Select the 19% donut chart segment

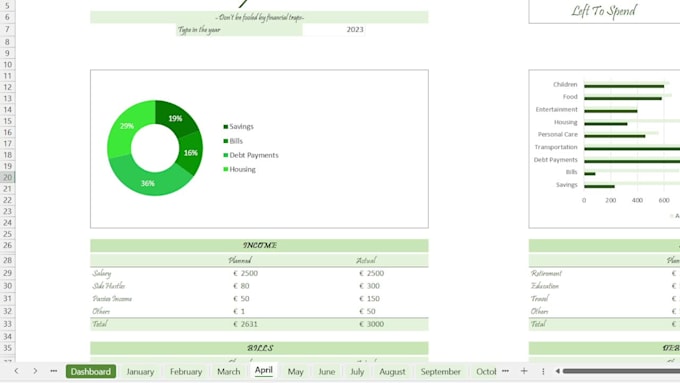(x=175, y=118)
